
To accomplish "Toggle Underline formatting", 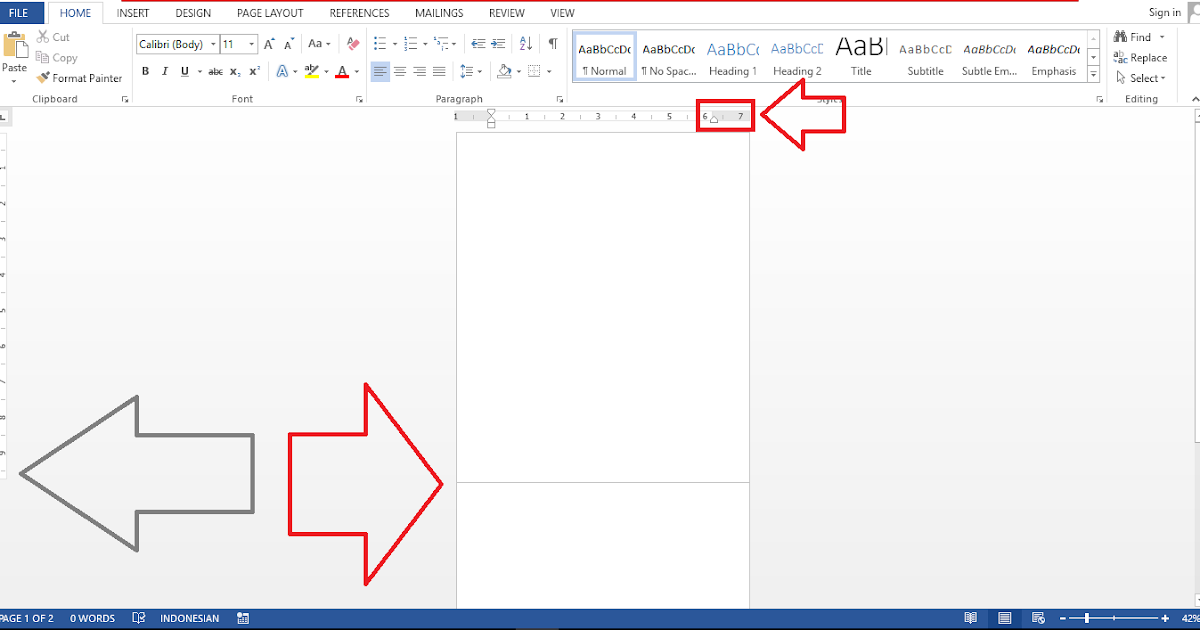I will (x=184, y=71).
